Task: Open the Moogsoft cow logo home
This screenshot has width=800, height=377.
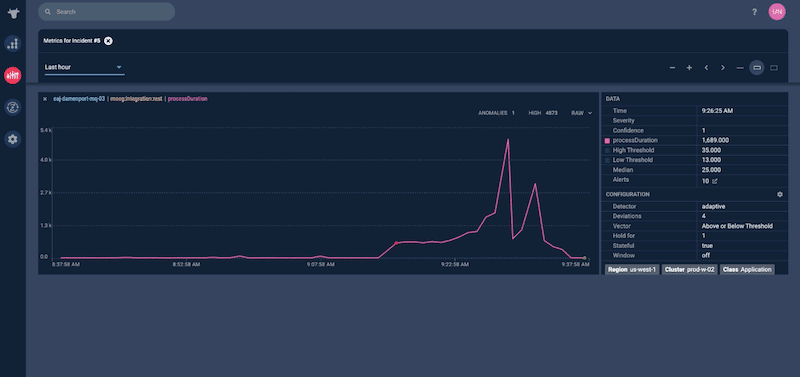Action: (x=13, y=12)
